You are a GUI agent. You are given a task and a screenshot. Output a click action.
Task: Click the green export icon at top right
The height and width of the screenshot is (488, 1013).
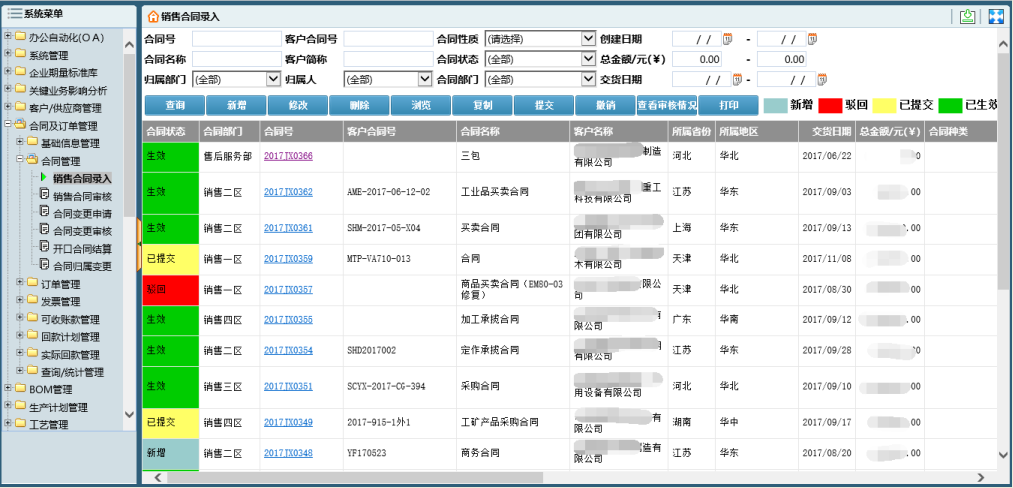(967, 16)
